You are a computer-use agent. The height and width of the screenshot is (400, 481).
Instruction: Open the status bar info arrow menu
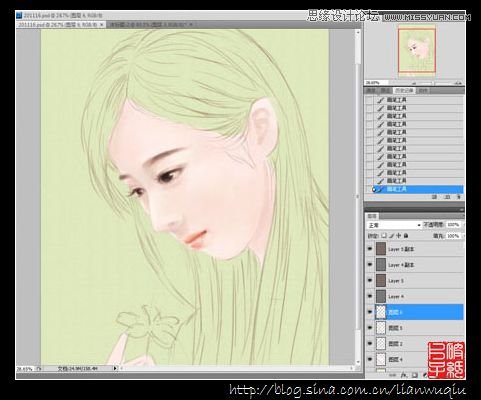115,368
